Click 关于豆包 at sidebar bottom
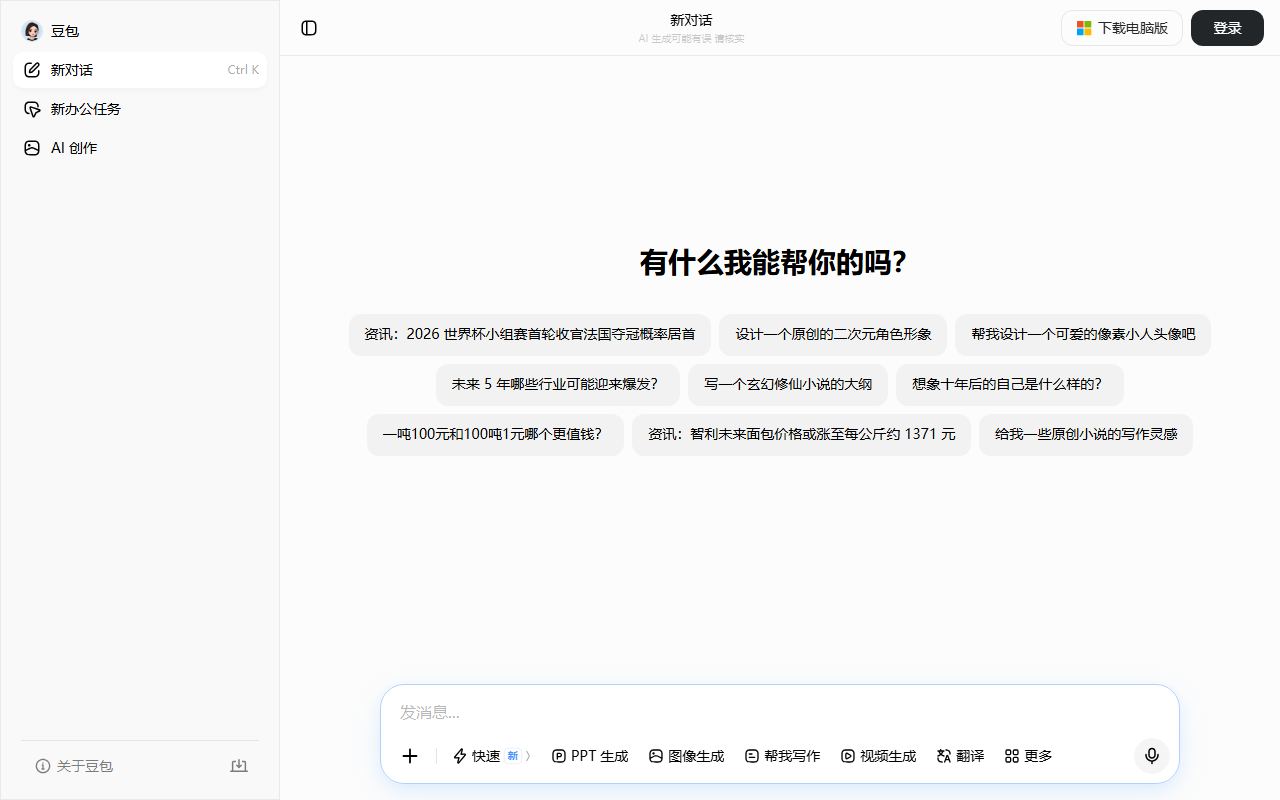The image size is (1280, 800). pyautogui.click(x=74, y=766)
